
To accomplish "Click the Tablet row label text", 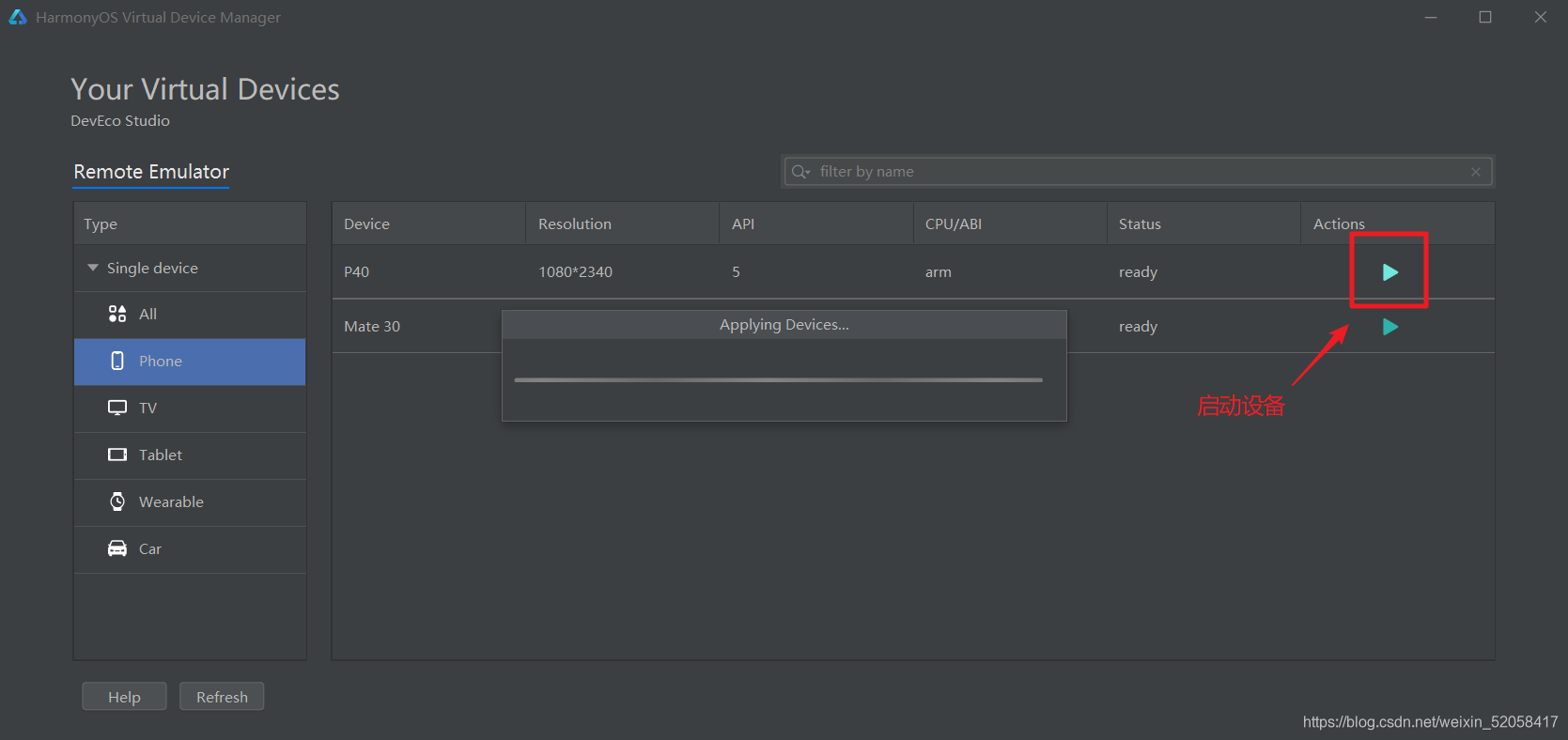I will (161, 455).
